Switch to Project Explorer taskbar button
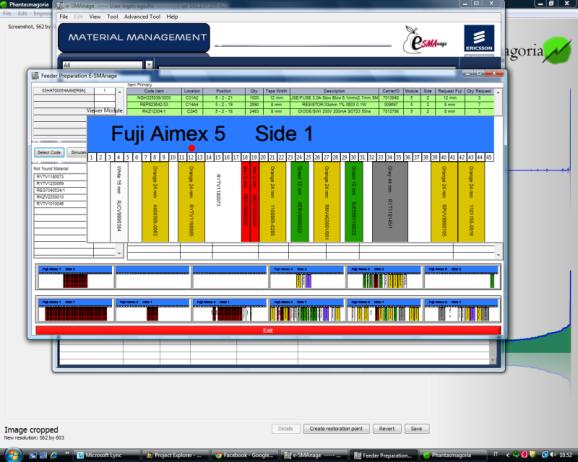Image resolution: width=578 pixels, height=462 pixels. pyautogui.click(x=176, y=455)
